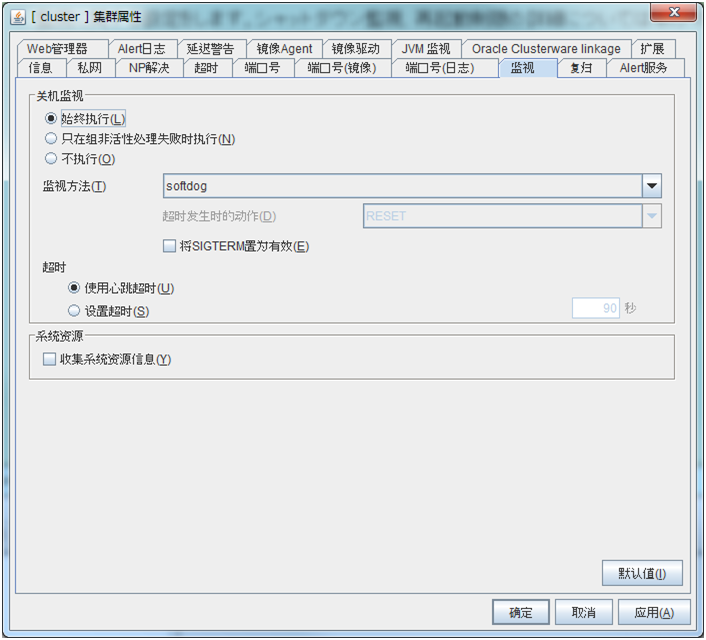This screenshot has height=640, width=706.
Task: Open the 镜像Agent tab
Action: click(284, 49)
